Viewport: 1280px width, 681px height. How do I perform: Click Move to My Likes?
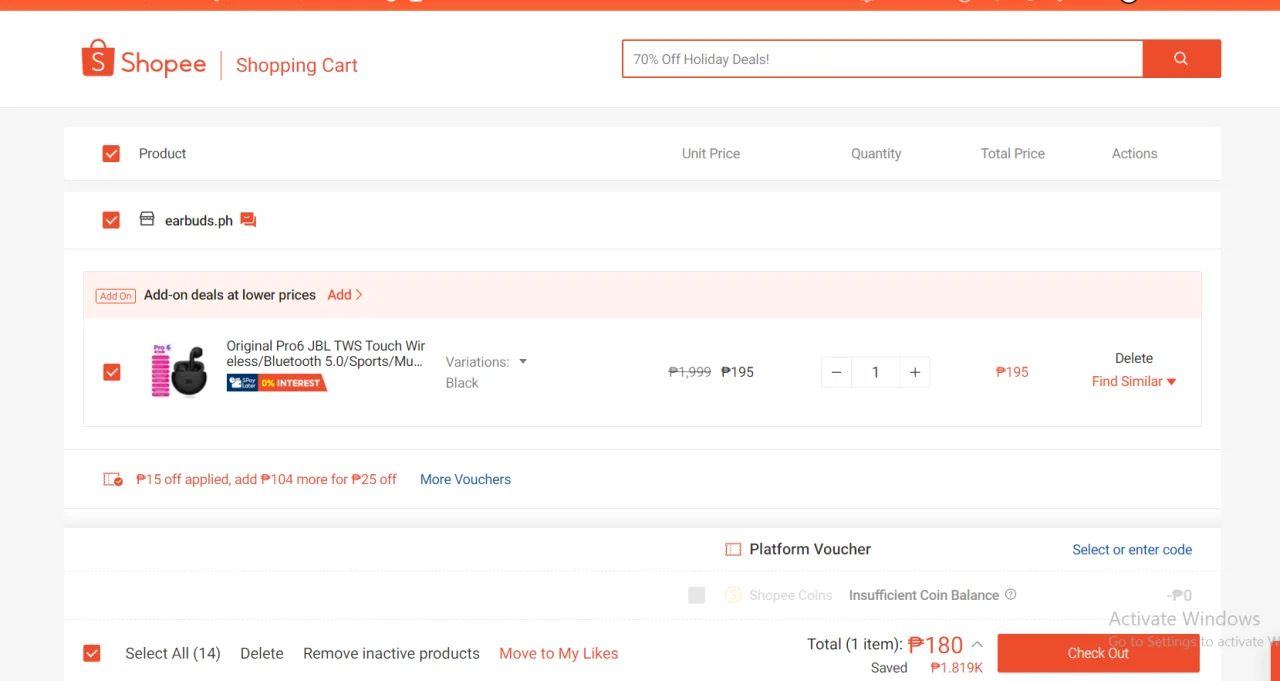(x=559, y=653)
